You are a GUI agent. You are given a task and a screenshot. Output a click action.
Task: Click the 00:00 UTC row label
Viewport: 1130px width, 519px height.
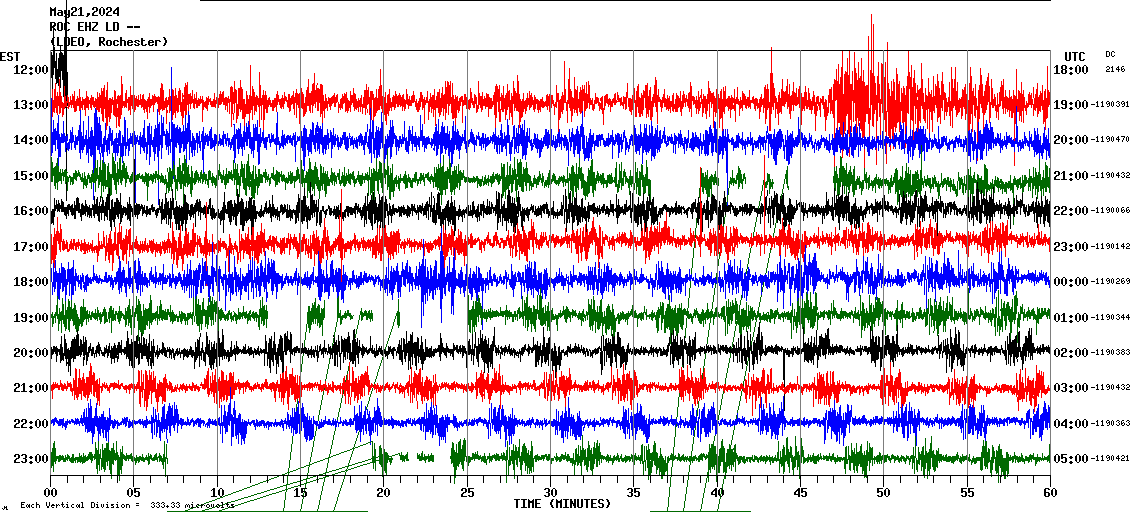(x=1070, y=282)
